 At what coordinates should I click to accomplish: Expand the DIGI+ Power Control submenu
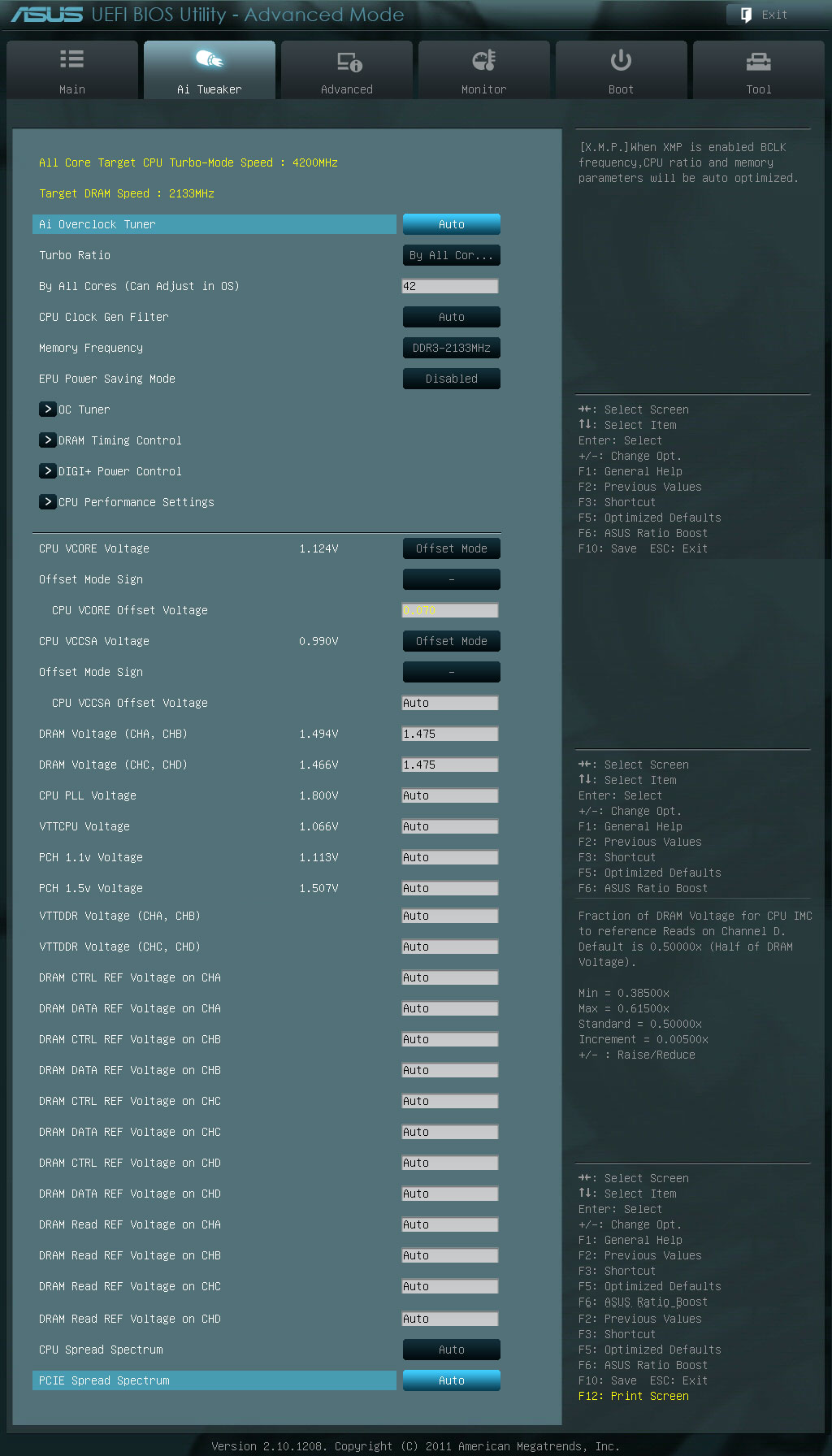(48, 471)
